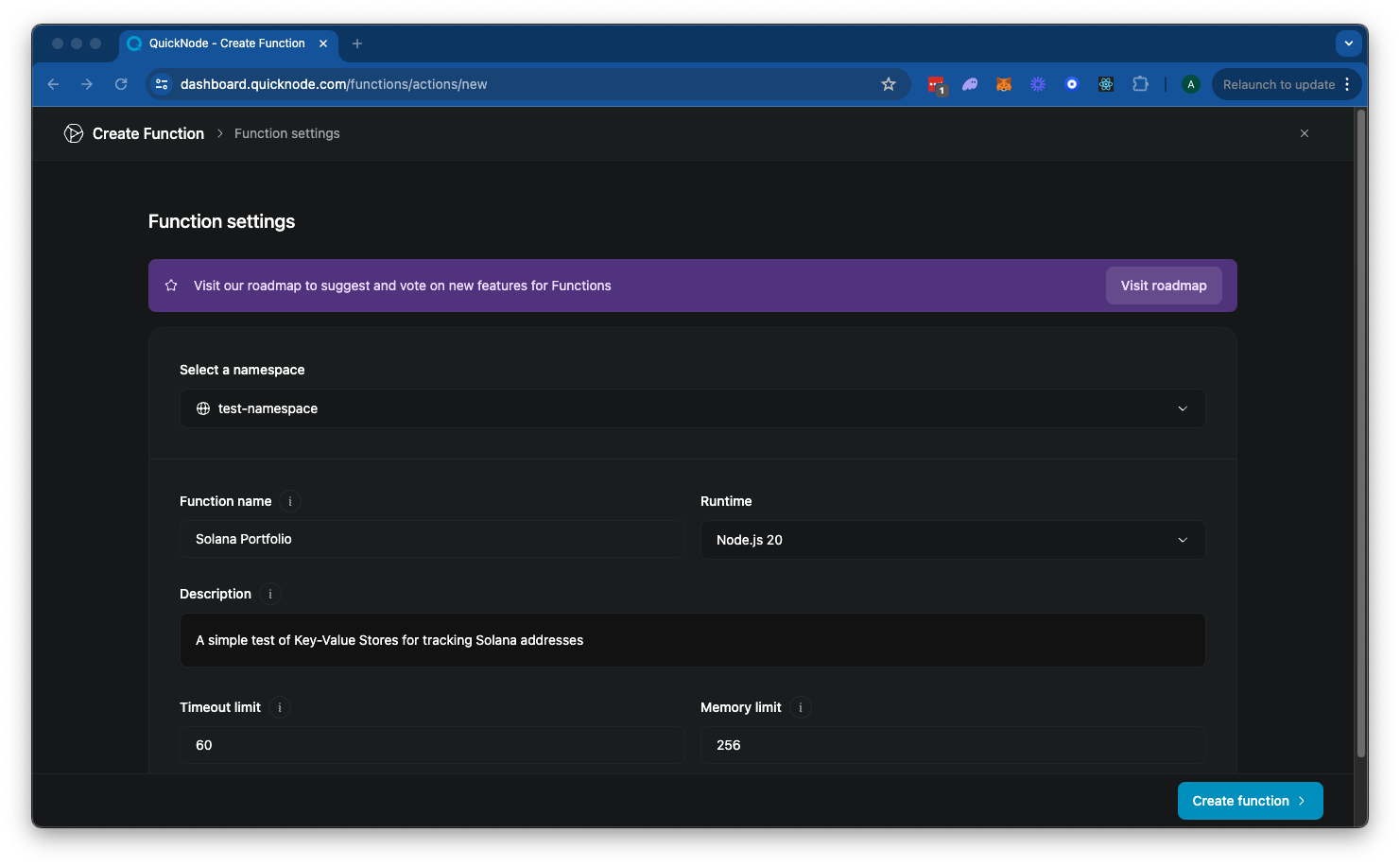The image size is (1400, 867).
Task: Open the red extension icon with badge
Action: coord(936,85)
